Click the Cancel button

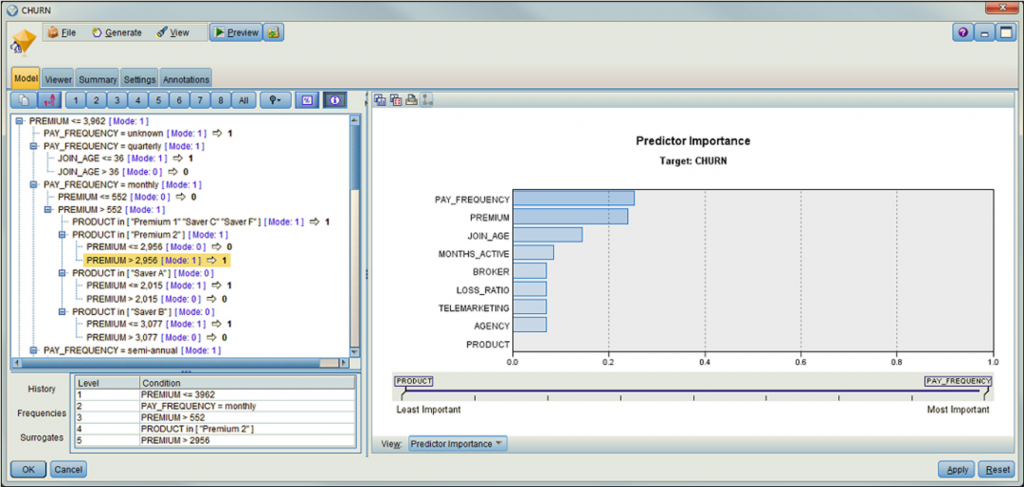(68, 469)
